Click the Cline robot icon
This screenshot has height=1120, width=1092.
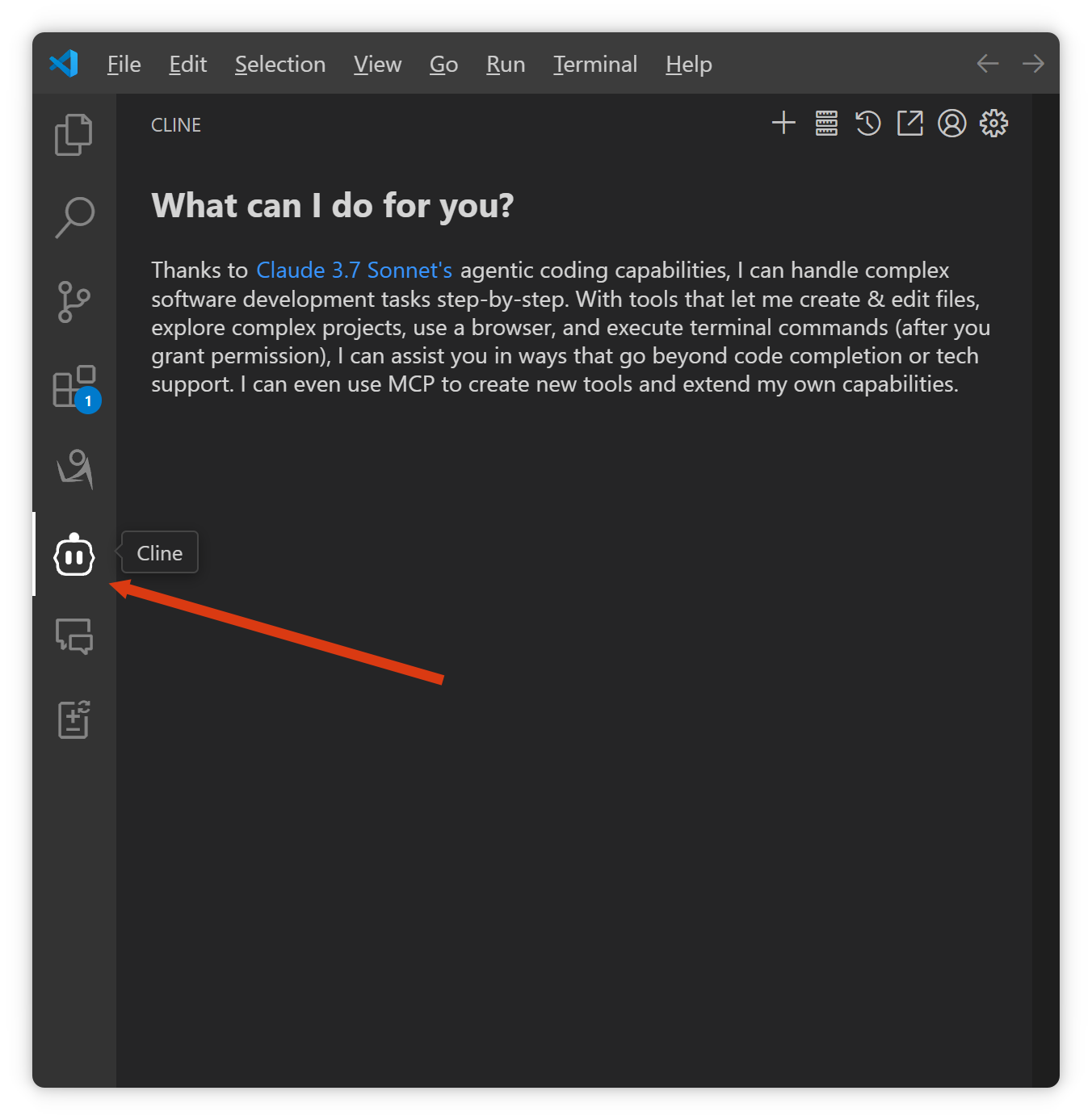pyautogui.click(x=73, y=556)
